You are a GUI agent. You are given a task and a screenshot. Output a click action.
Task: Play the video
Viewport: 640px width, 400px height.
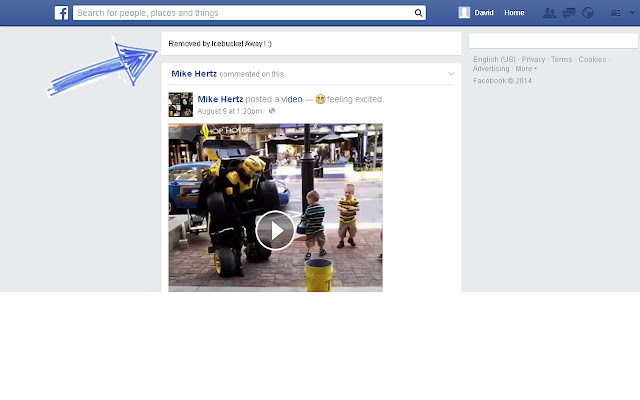pyautogui.click(x=275, y=231)
